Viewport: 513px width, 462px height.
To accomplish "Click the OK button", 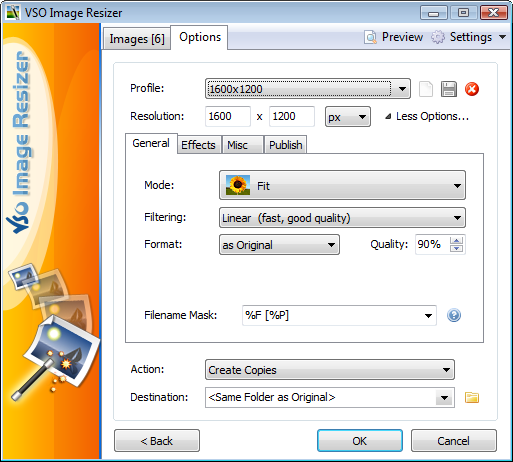I will (x=360, y=441).
